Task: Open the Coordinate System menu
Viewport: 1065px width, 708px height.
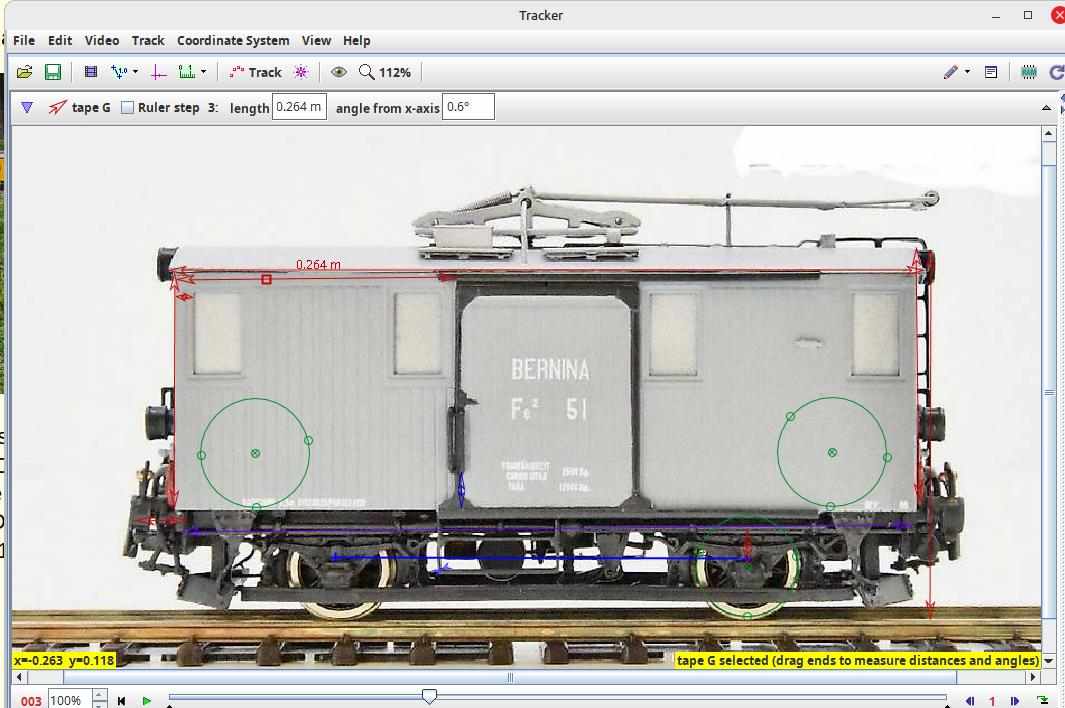Action: click(233, 40)
